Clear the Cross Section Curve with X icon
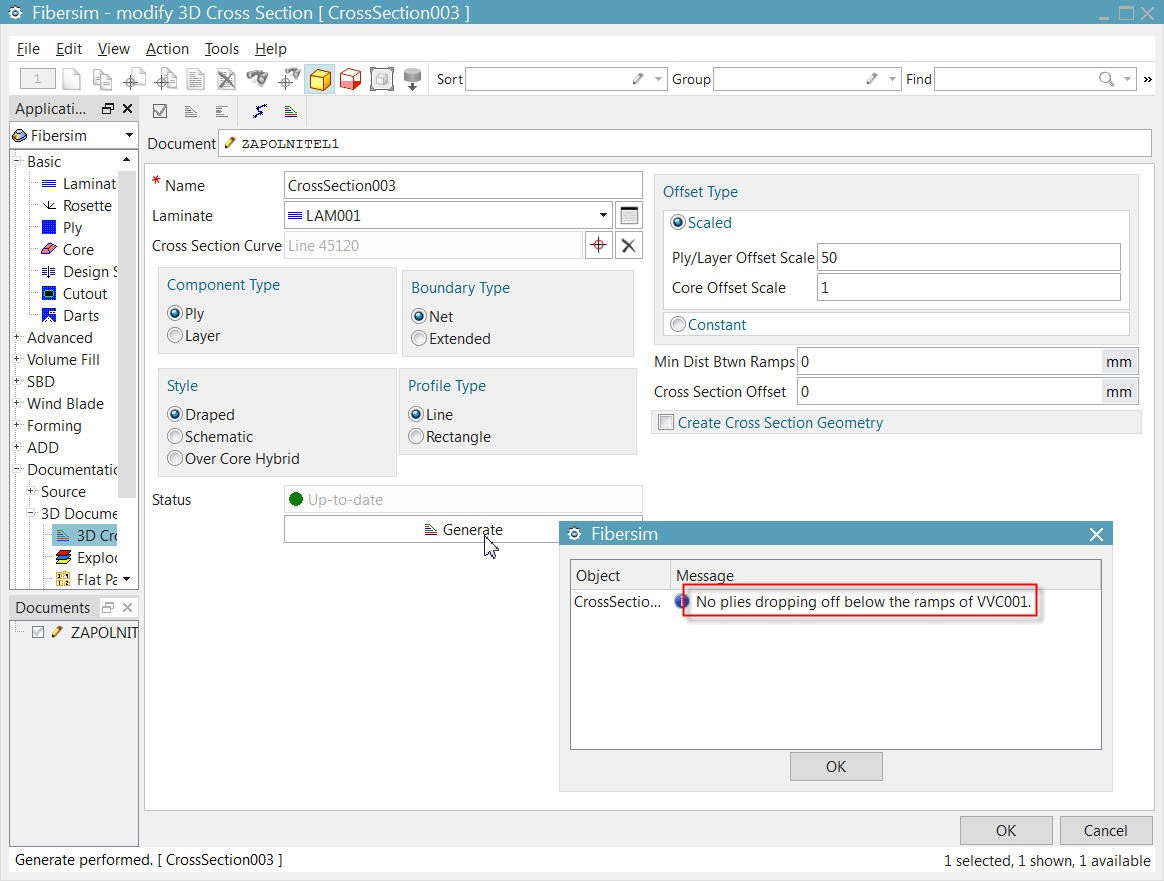The image size is (1164, 881). [628, 245]
